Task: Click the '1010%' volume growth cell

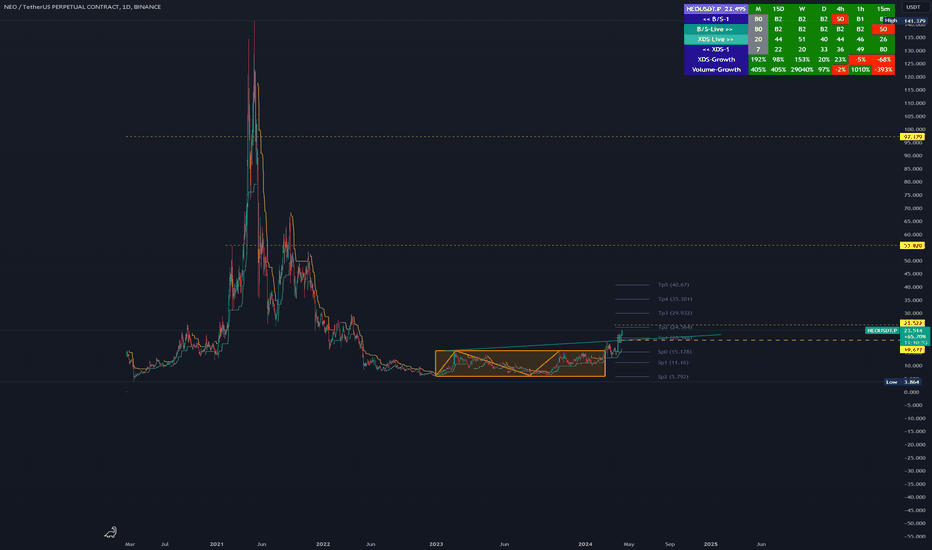Action: (860, 70)
